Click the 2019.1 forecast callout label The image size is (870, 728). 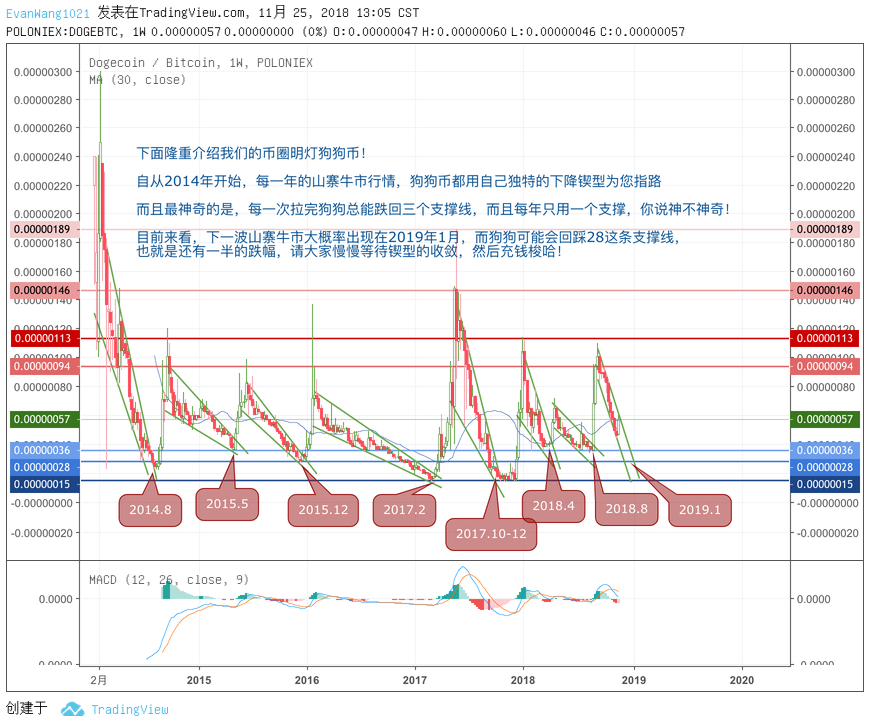coord(700,510)
